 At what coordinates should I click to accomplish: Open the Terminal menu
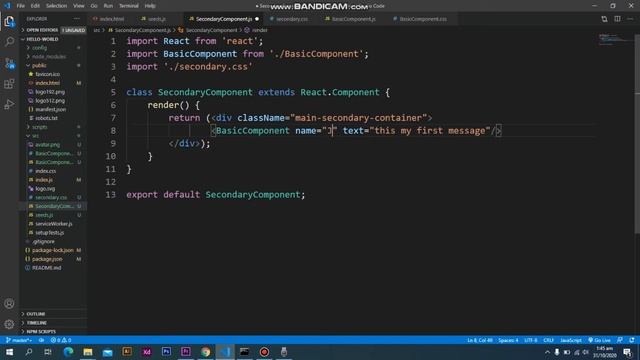coord(129,6)
